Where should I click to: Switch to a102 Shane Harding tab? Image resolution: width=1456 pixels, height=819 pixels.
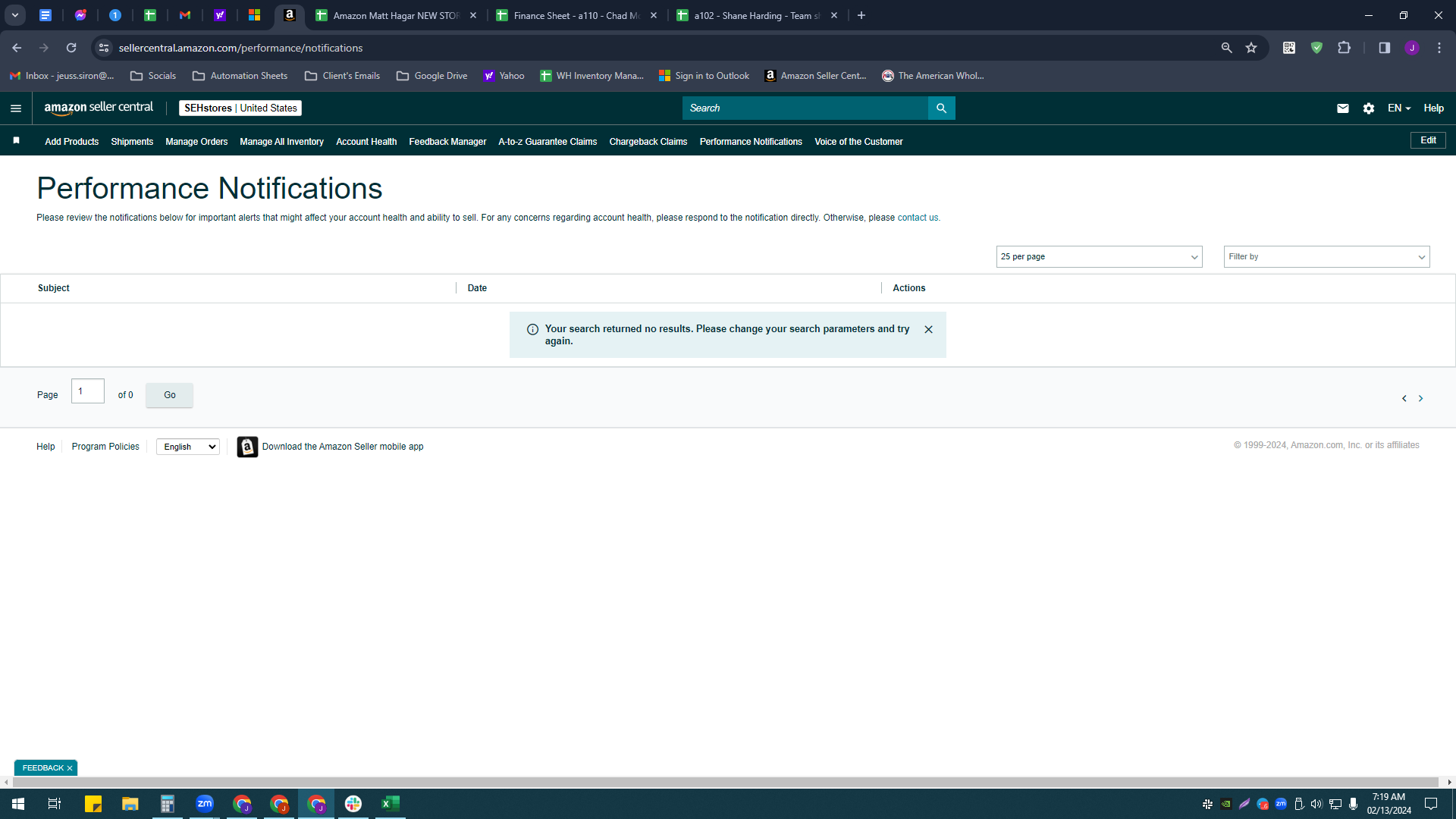click(x=755, y=15)
